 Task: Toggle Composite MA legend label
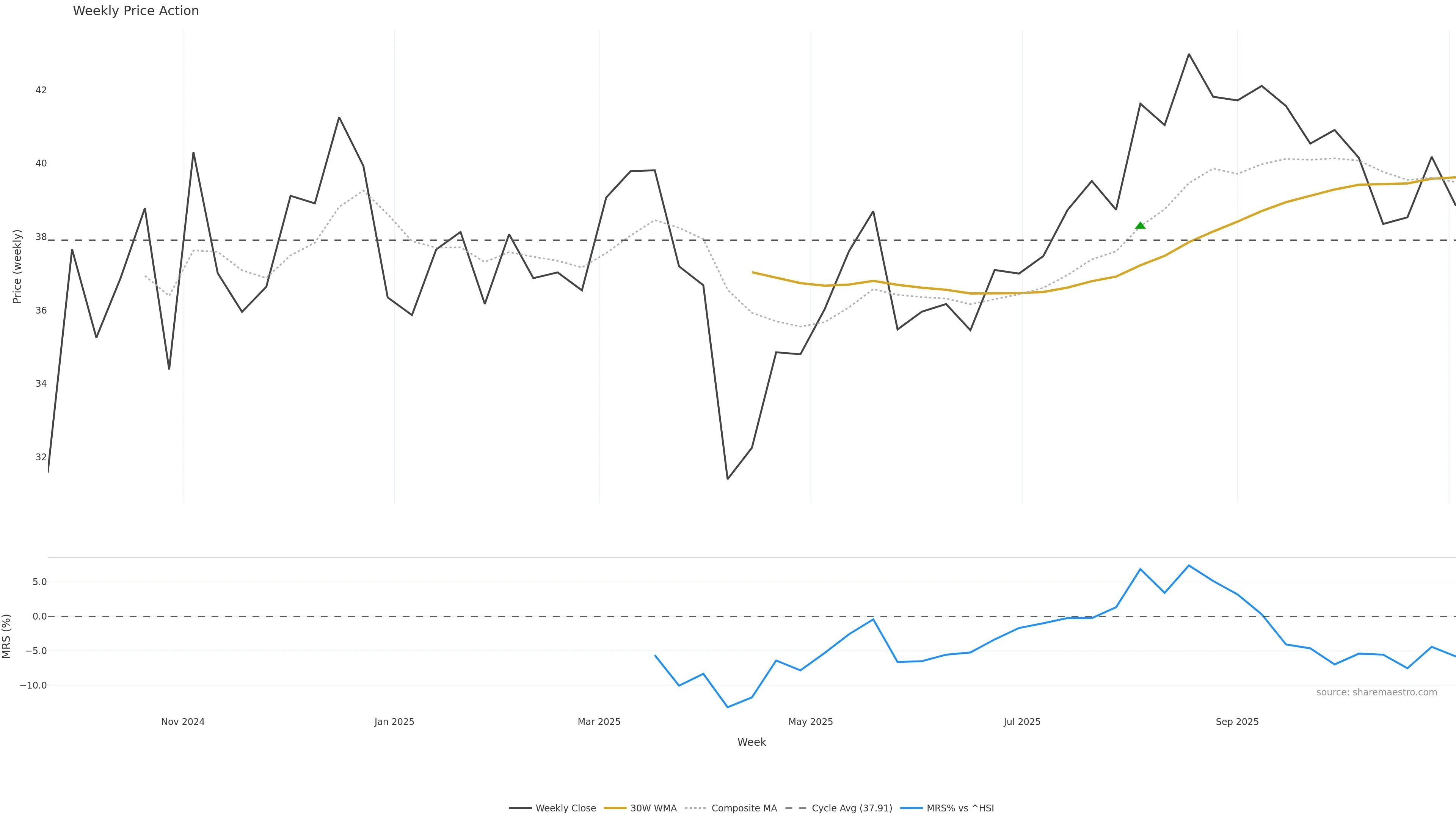pyautogui.click(x=744, y=808)
